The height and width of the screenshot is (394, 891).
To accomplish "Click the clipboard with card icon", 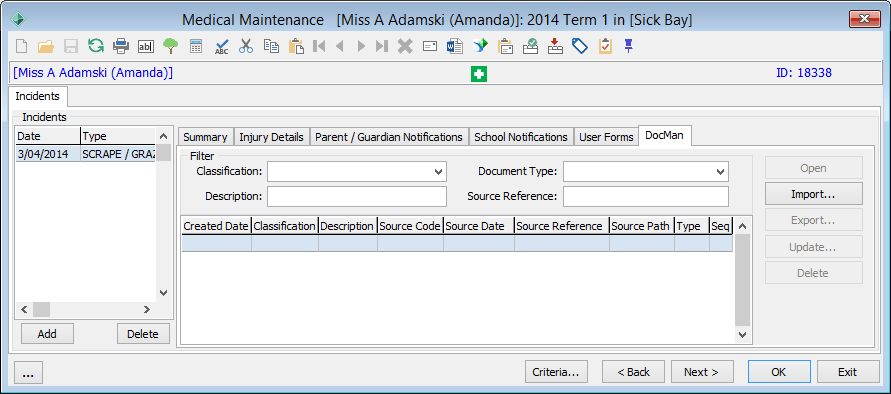I will click(506, 47).
